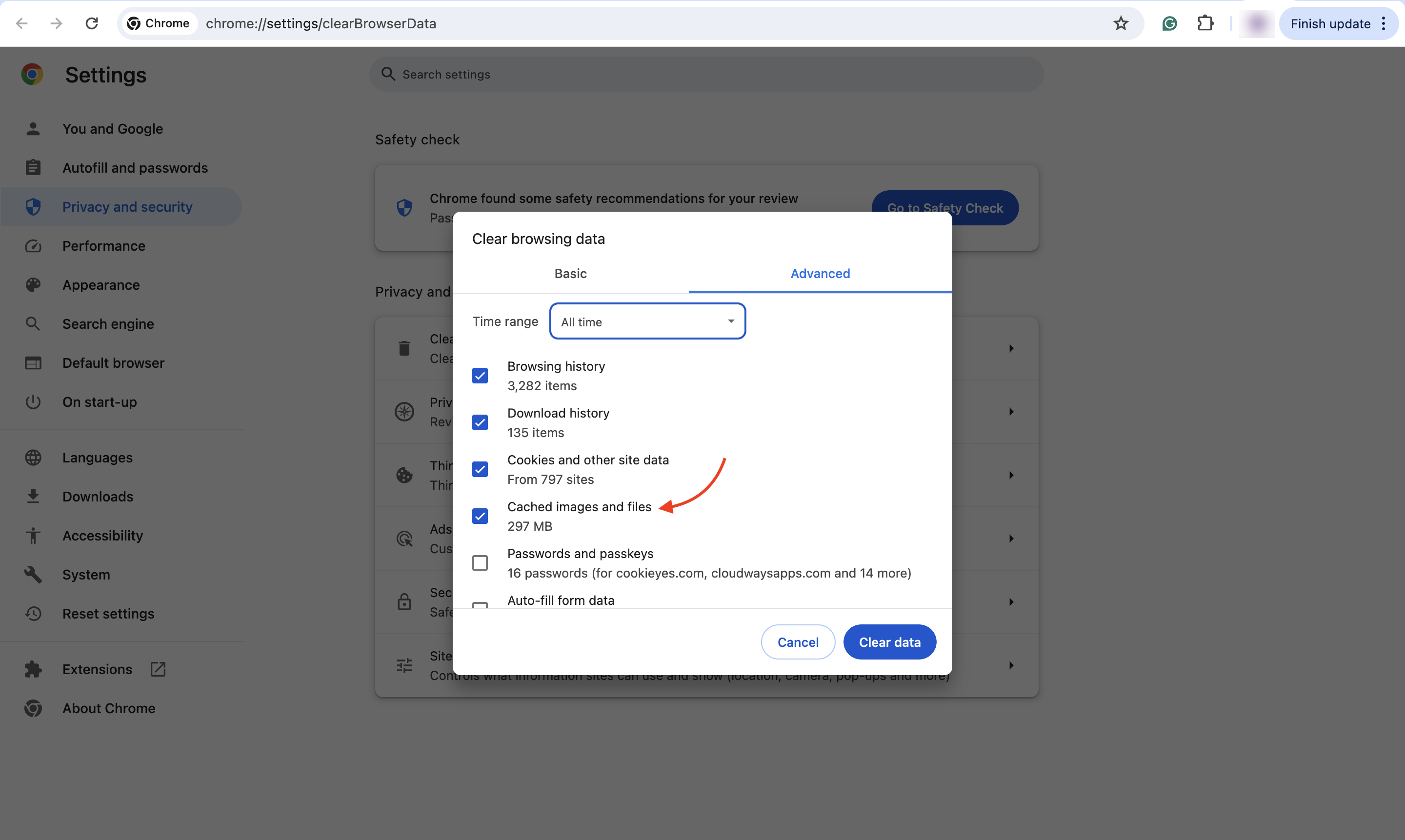Image resolution: width=1405 pixels, height=840 pixels.
Task: Open the Grammarly extension icon
Action: (x=1169, y=23)
